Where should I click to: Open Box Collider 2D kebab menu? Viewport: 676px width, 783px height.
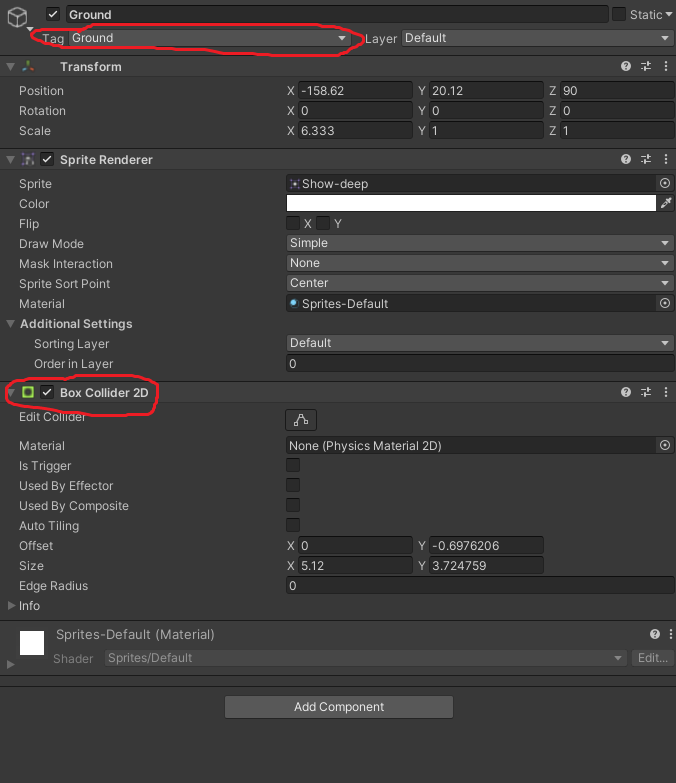pos(666,392)
